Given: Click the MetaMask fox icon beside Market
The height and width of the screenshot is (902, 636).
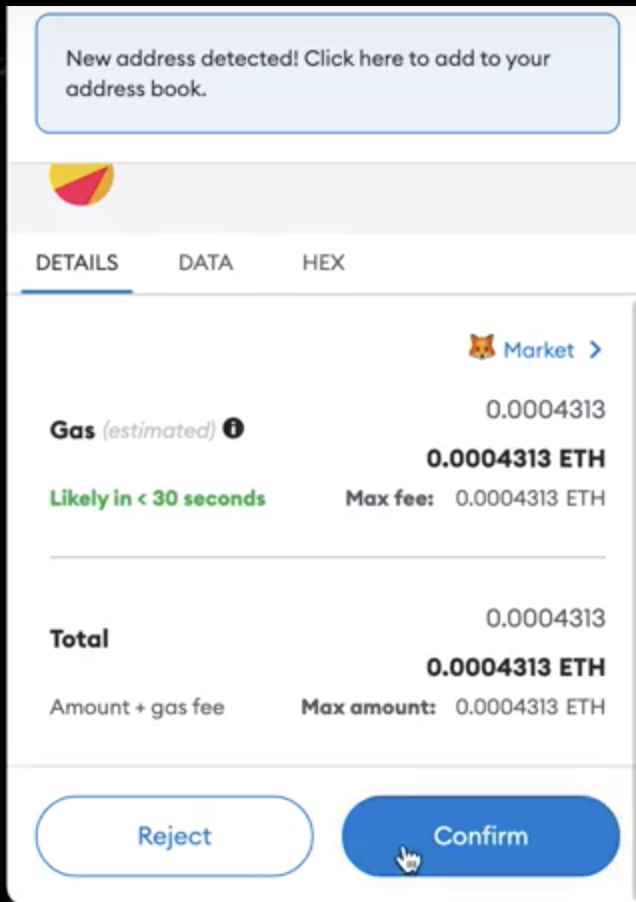Looking at the screenshot, I should pos(481,348).
